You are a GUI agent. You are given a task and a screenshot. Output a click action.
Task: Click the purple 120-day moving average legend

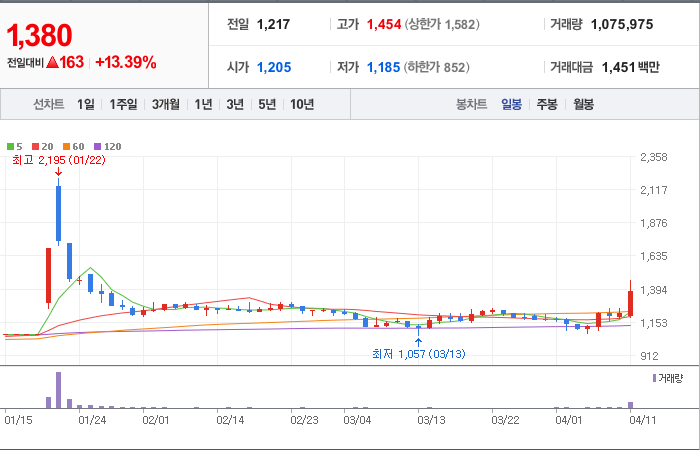click(x=108, y=146)
